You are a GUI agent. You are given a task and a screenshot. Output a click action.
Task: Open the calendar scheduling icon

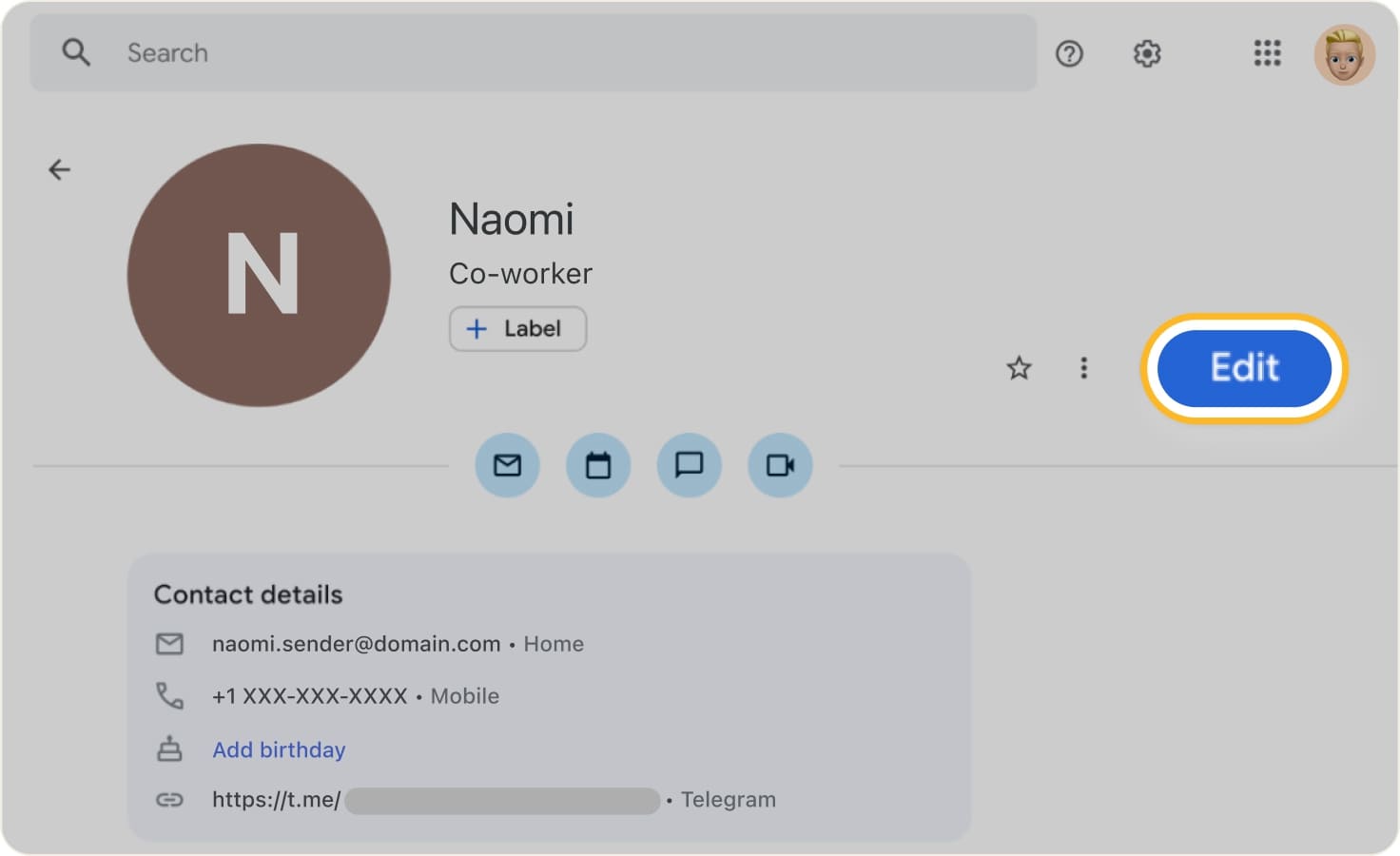point(598,465)
